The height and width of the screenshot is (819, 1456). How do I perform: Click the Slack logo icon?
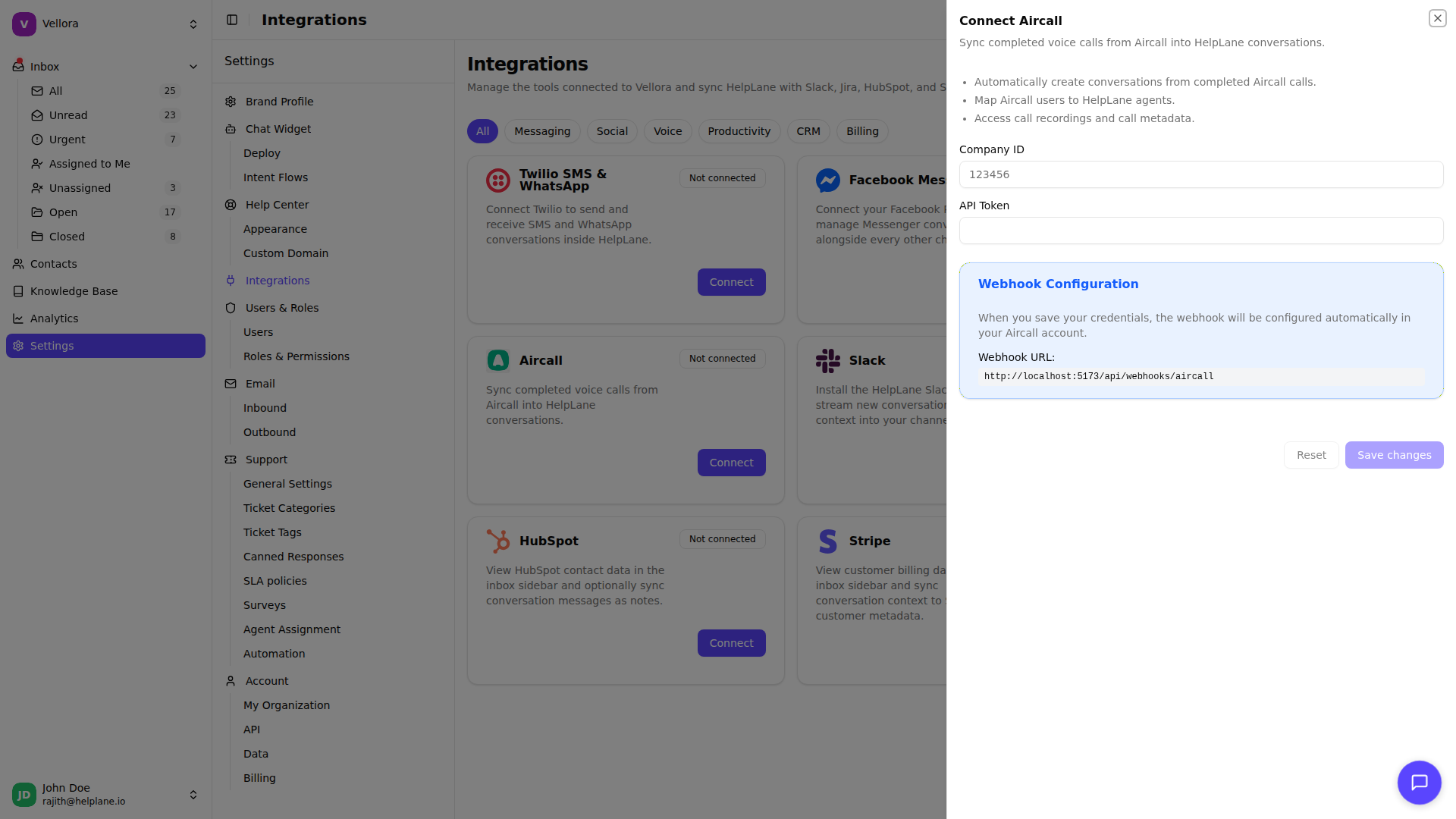(828, 361)
